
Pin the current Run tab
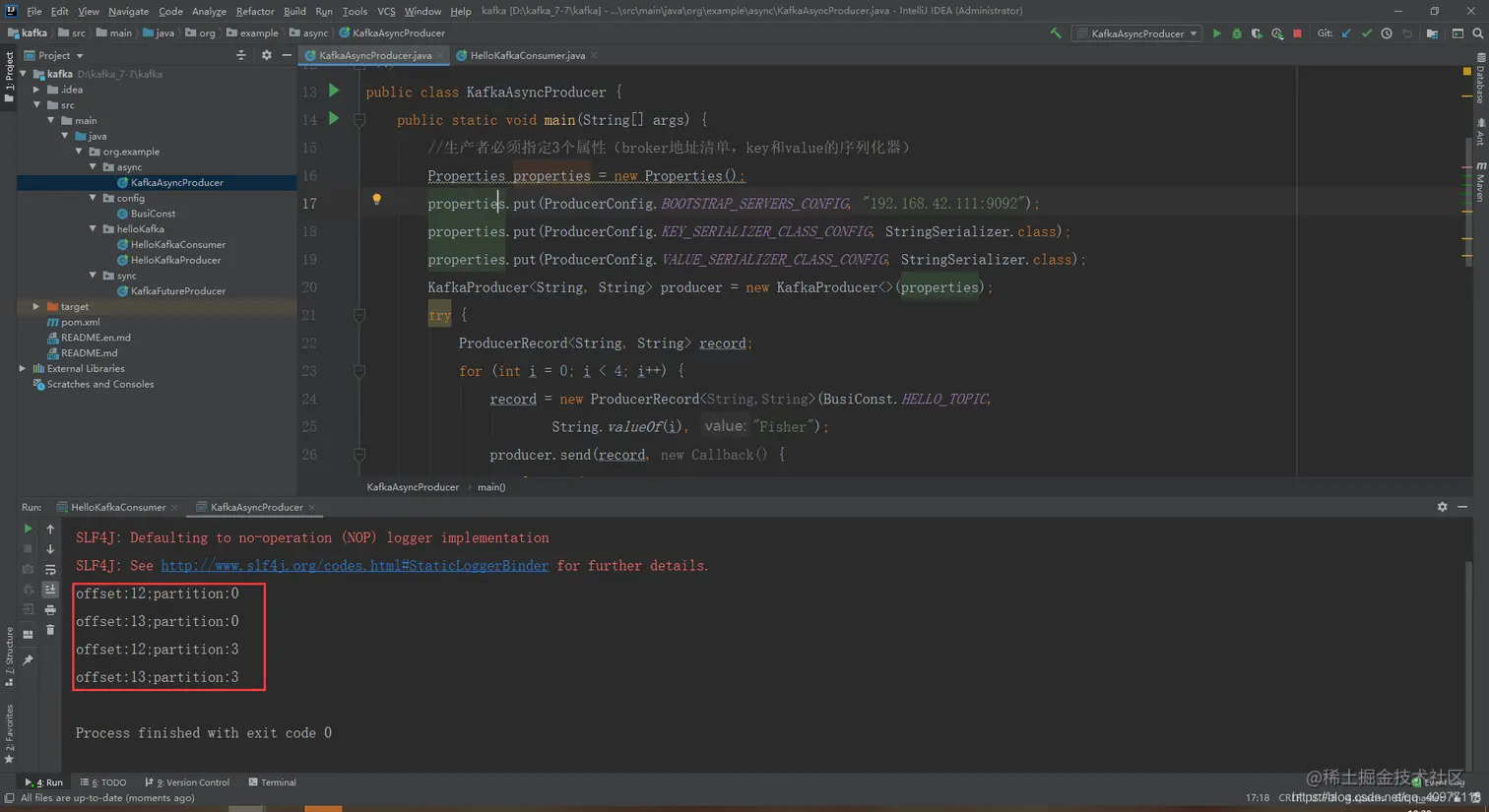pos(28,660)
